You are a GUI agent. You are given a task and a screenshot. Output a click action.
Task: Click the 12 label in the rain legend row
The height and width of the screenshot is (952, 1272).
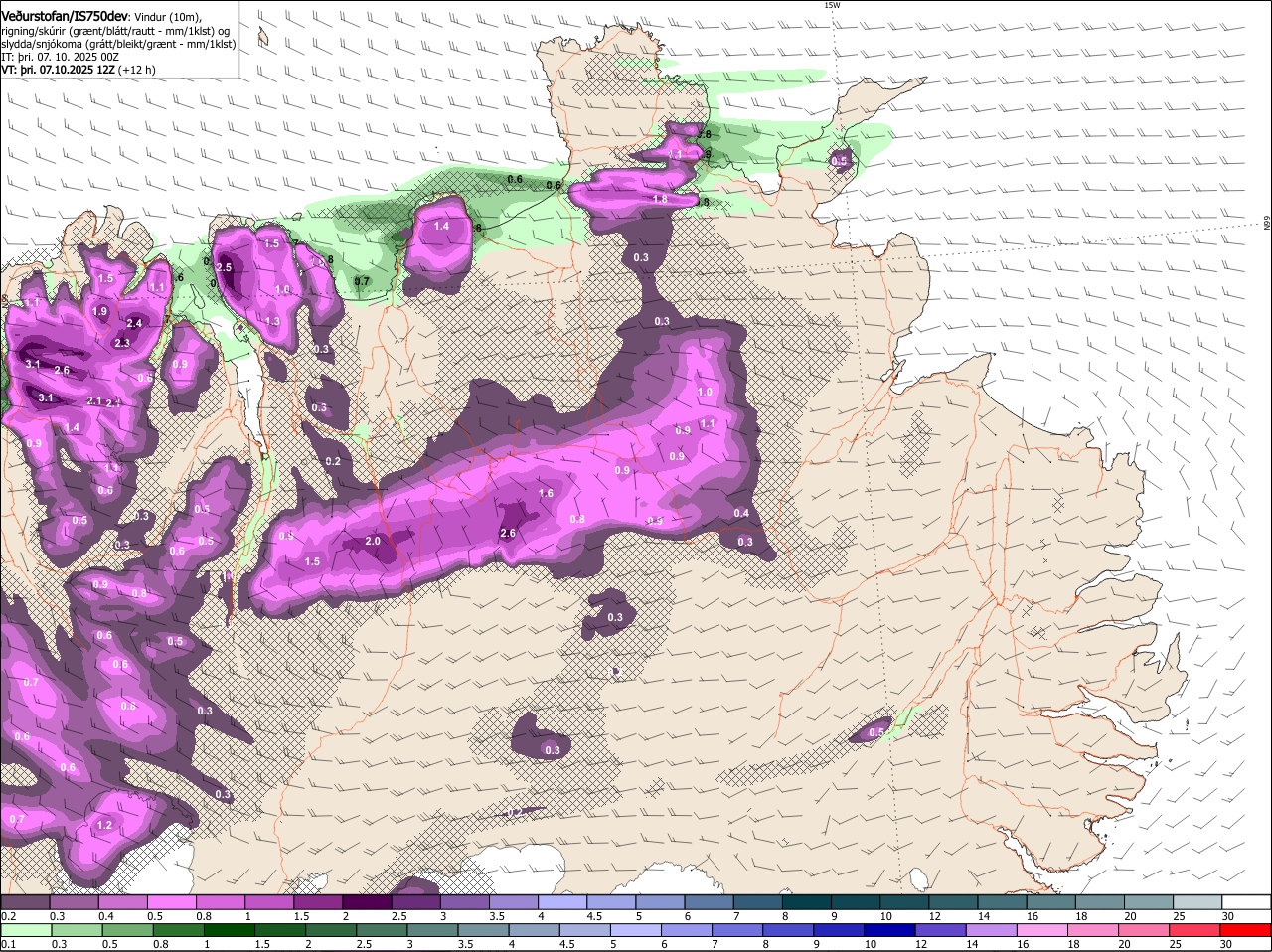tap(920, 945)
